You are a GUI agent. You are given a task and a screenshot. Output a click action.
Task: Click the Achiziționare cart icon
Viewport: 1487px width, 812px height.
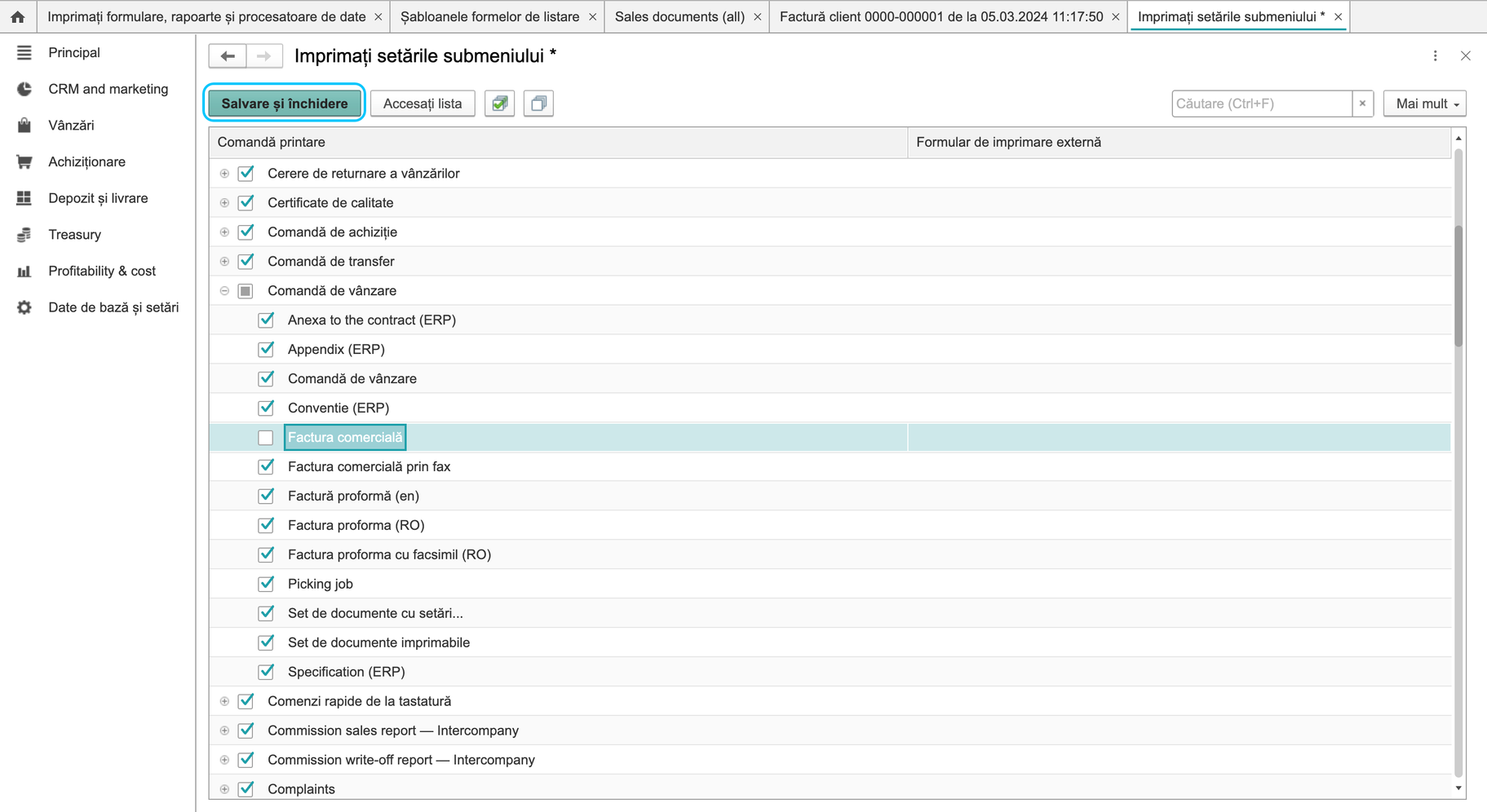pyautogui.click(x=24, y=161)
